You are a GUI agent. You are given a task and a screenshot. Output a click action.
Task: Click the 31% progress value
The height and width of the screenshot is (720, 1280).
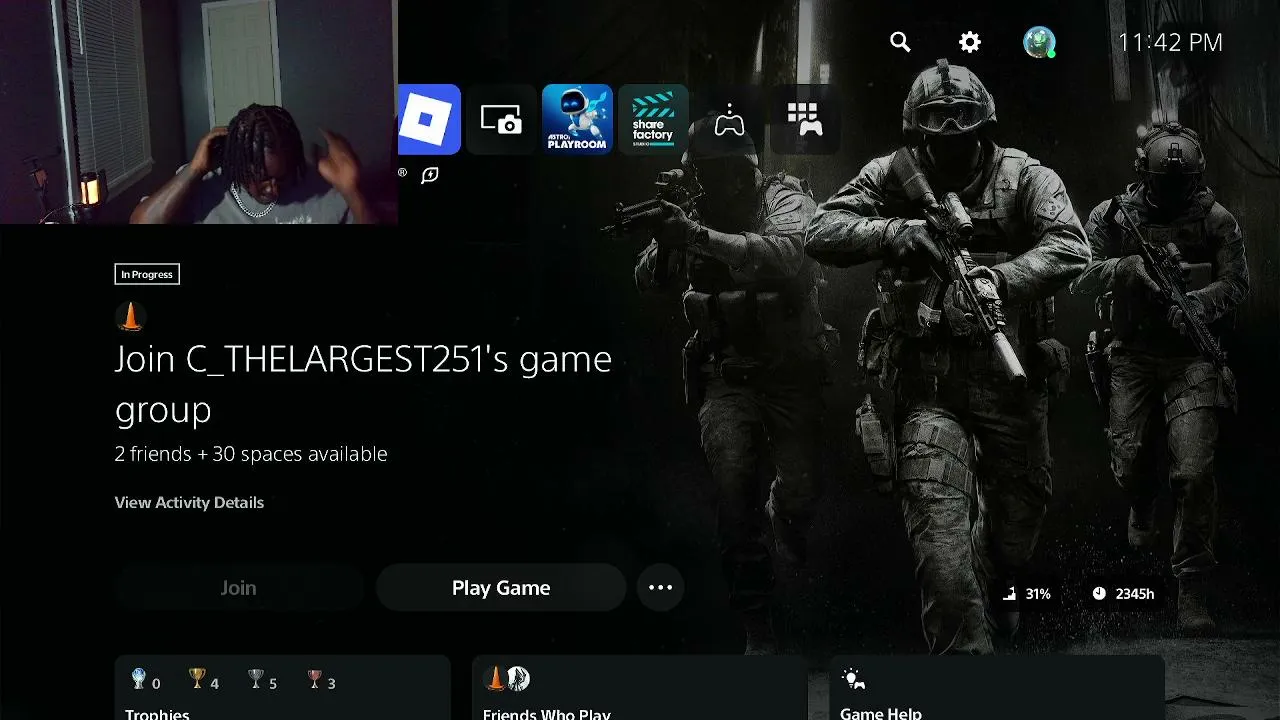(x=1038, y=594)
